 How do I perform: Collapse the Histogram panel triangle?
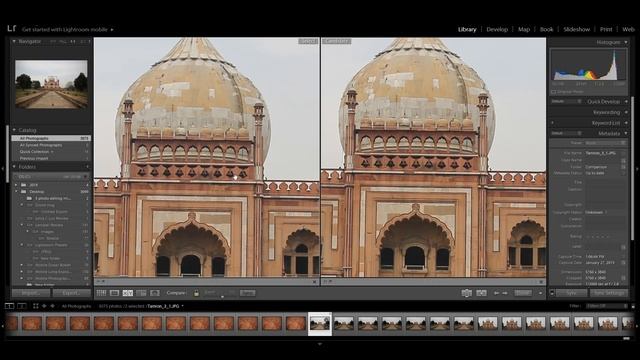626,42
